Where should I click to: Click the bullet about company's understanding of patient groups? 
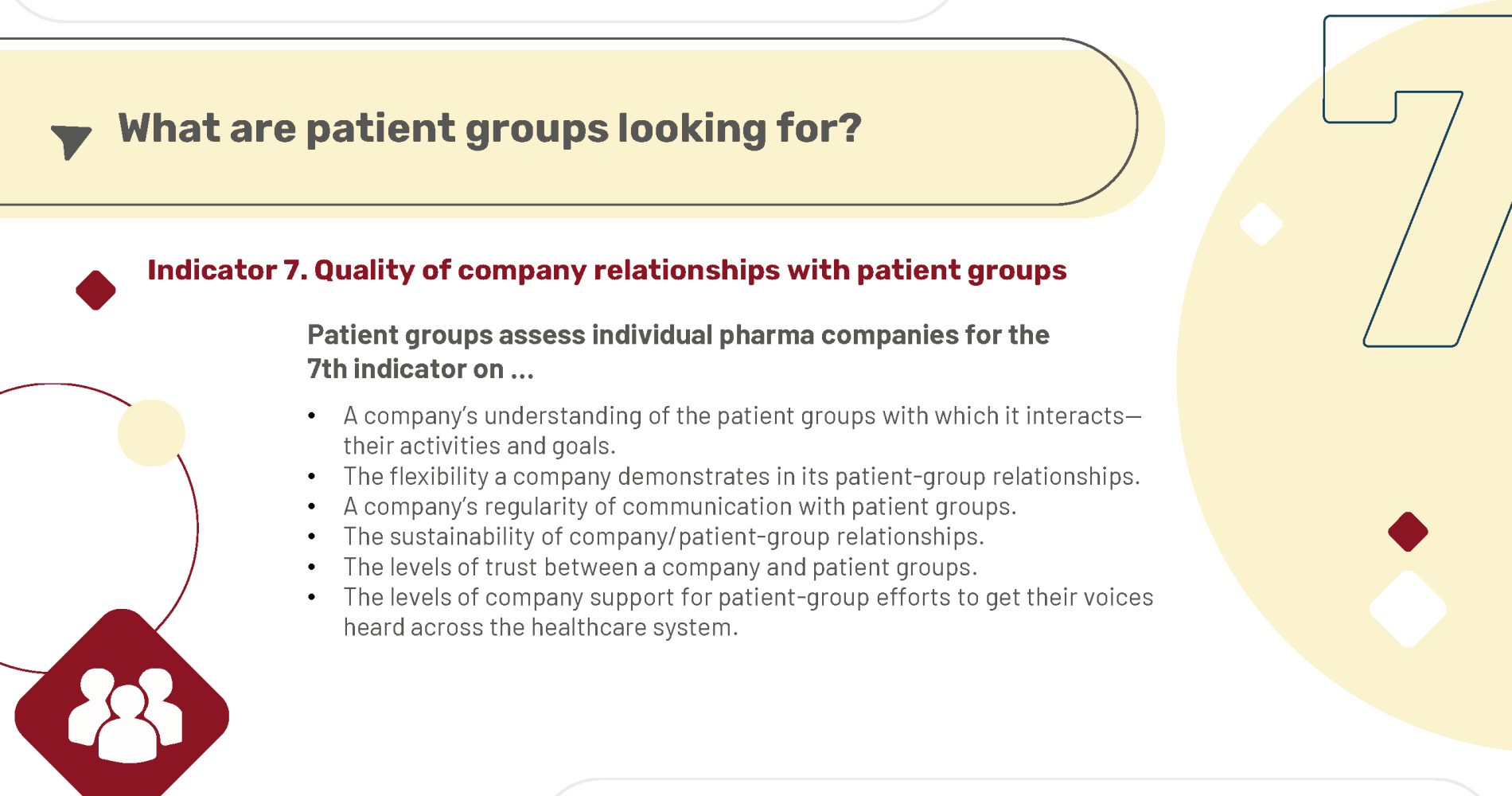point(742,431)
